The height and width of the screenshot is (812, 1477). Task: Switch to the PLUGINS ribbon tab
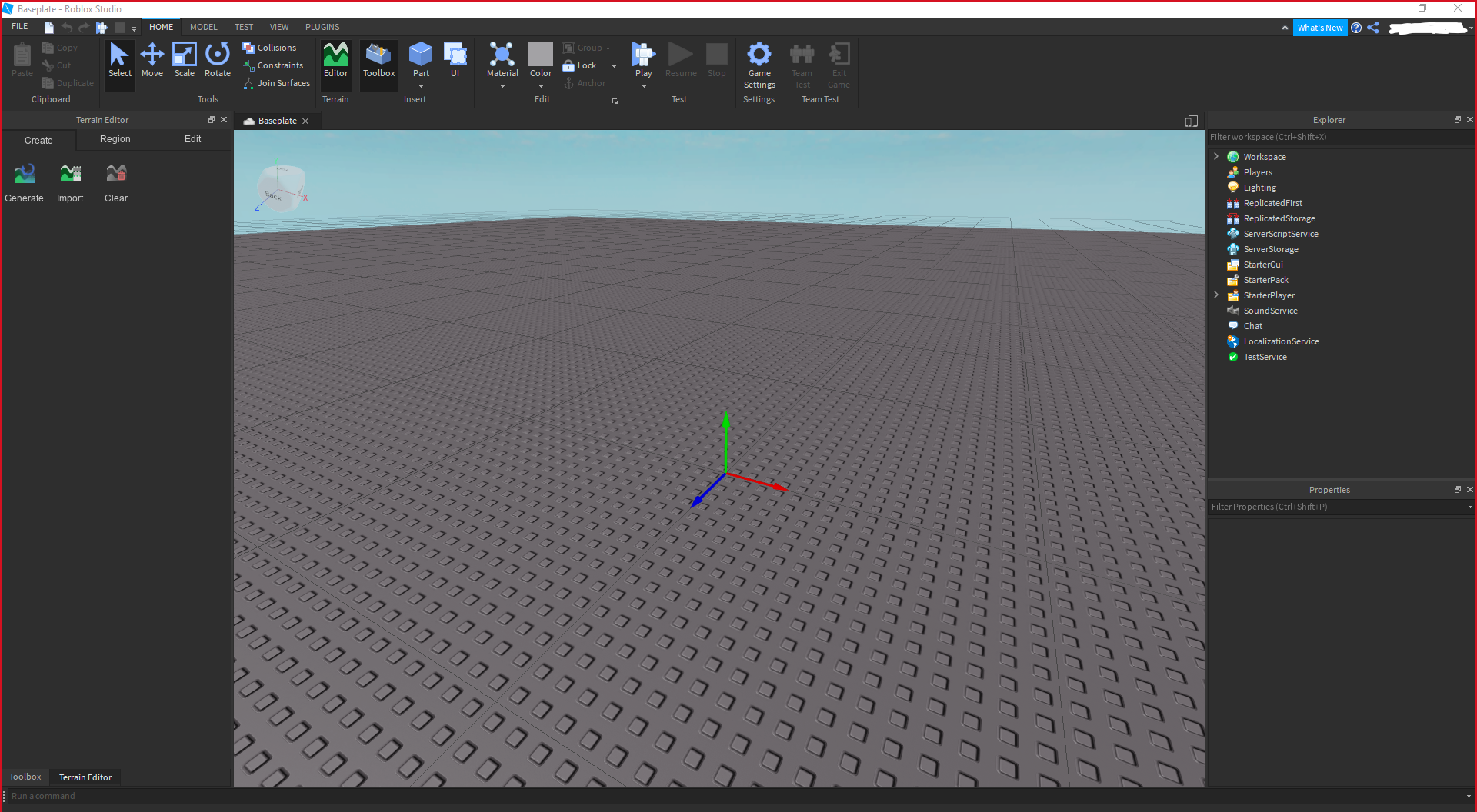(x=322, y=27)
